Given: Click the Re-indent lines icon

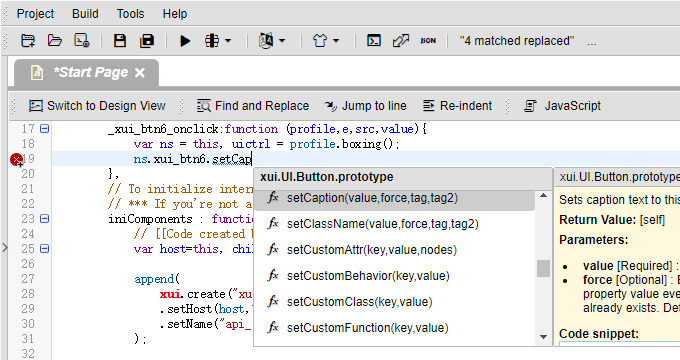Looking at the screenshot, I should [428, 105].
